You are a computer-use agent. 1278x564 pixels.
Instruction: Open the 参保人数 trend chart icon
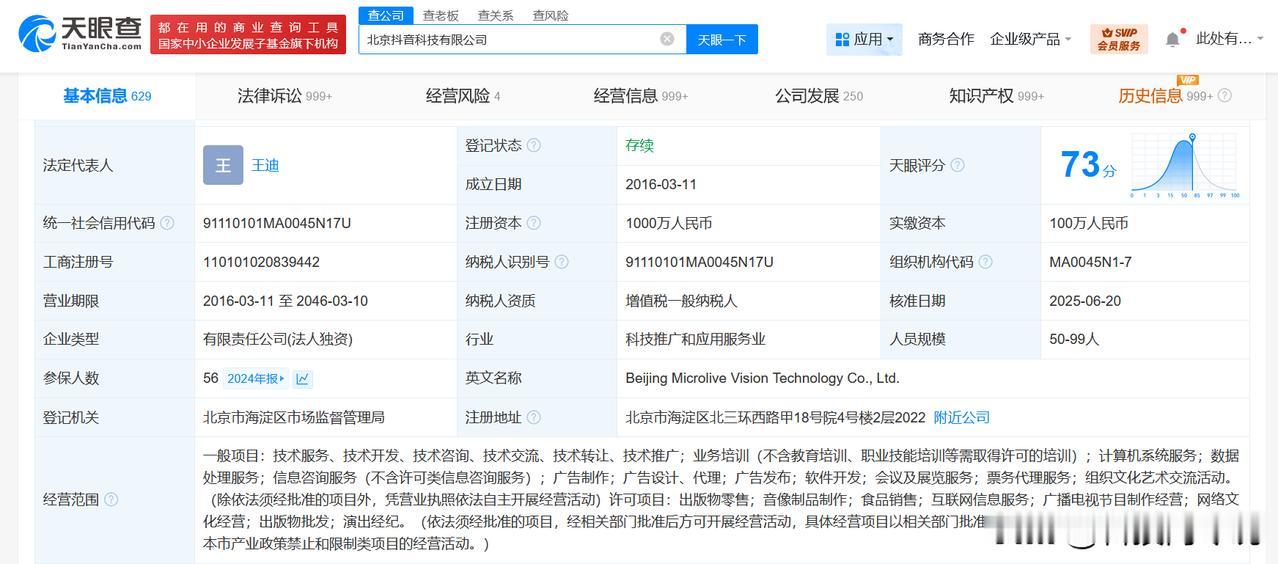pyautogui.click(x=303, y=379)
